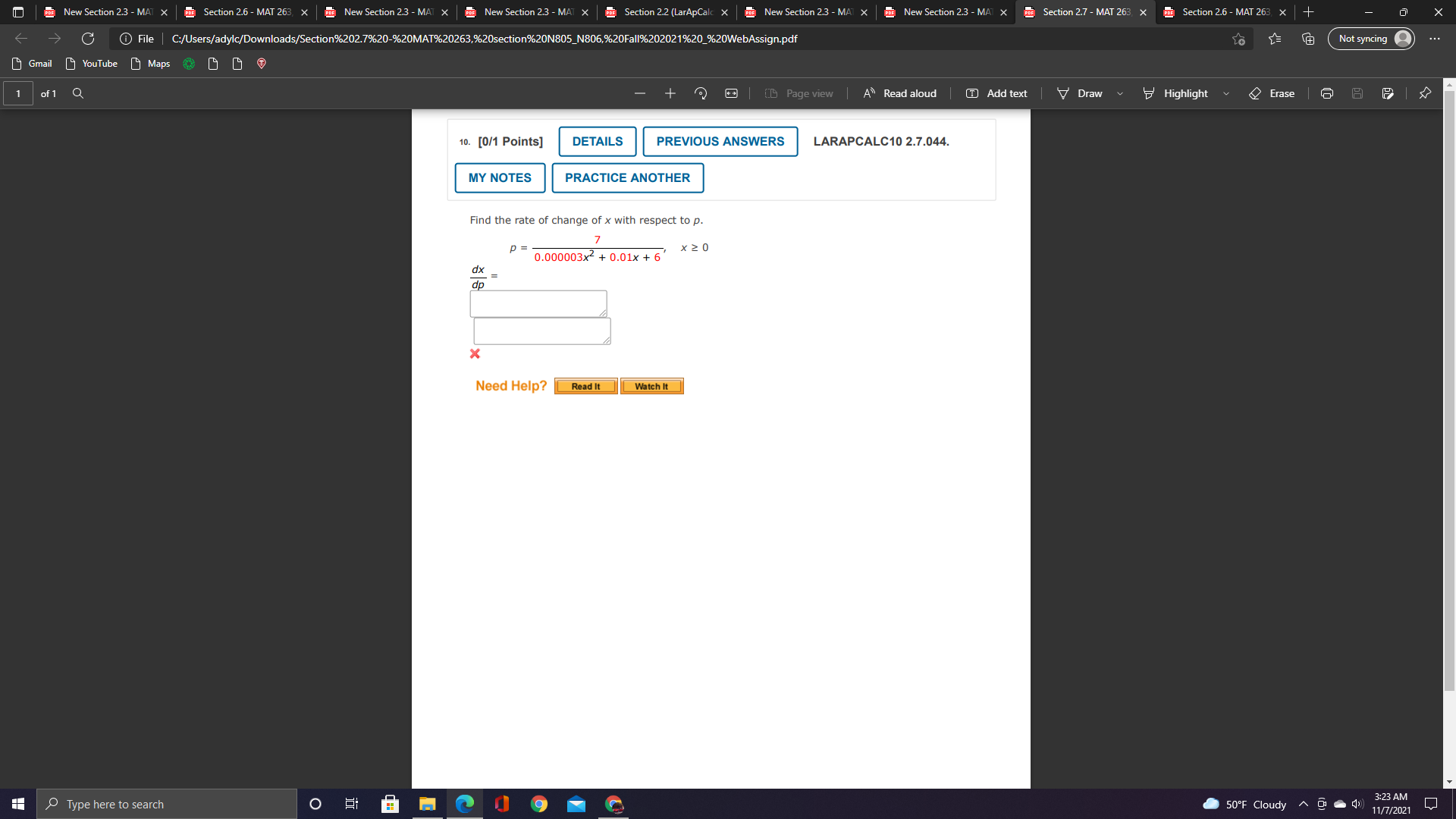Select the Erase tool in the PDF toolbar

(1272, 93)
